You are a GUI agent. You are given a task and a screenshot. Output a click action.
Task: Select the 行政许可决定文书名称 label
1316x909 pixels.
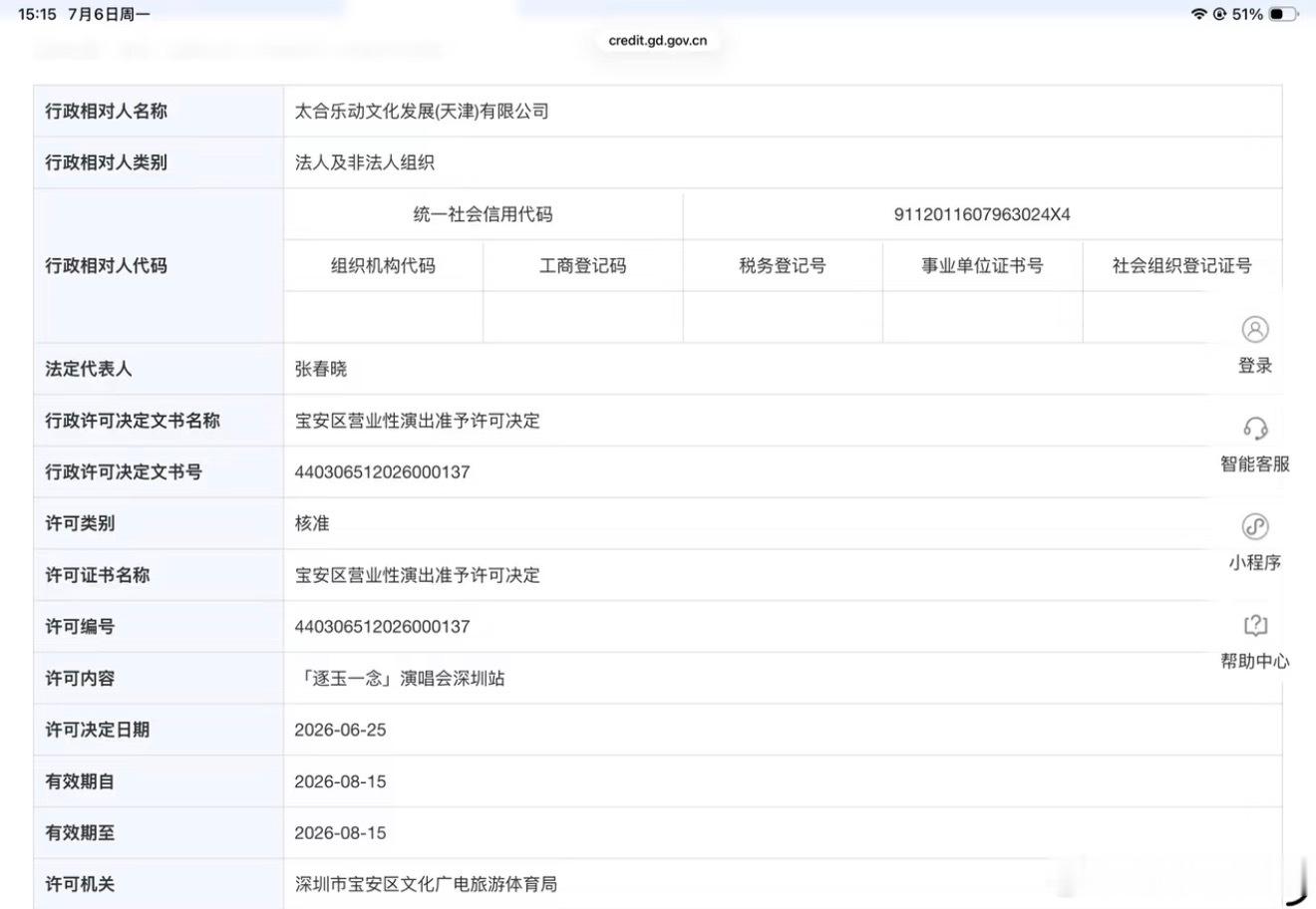[x=133, y=421]
